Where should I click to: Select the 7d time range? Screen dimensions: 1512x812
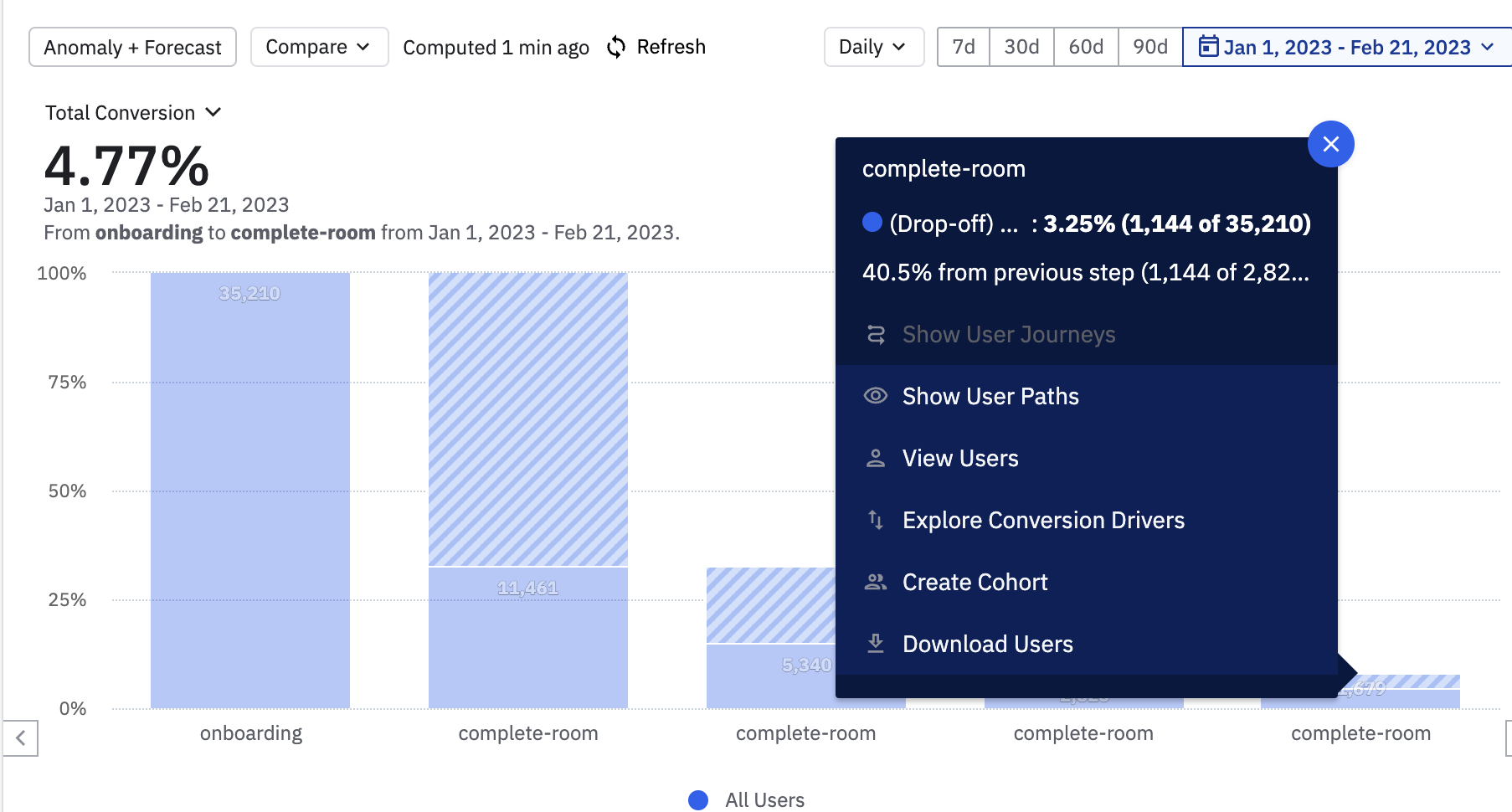[x=964, y=47]
